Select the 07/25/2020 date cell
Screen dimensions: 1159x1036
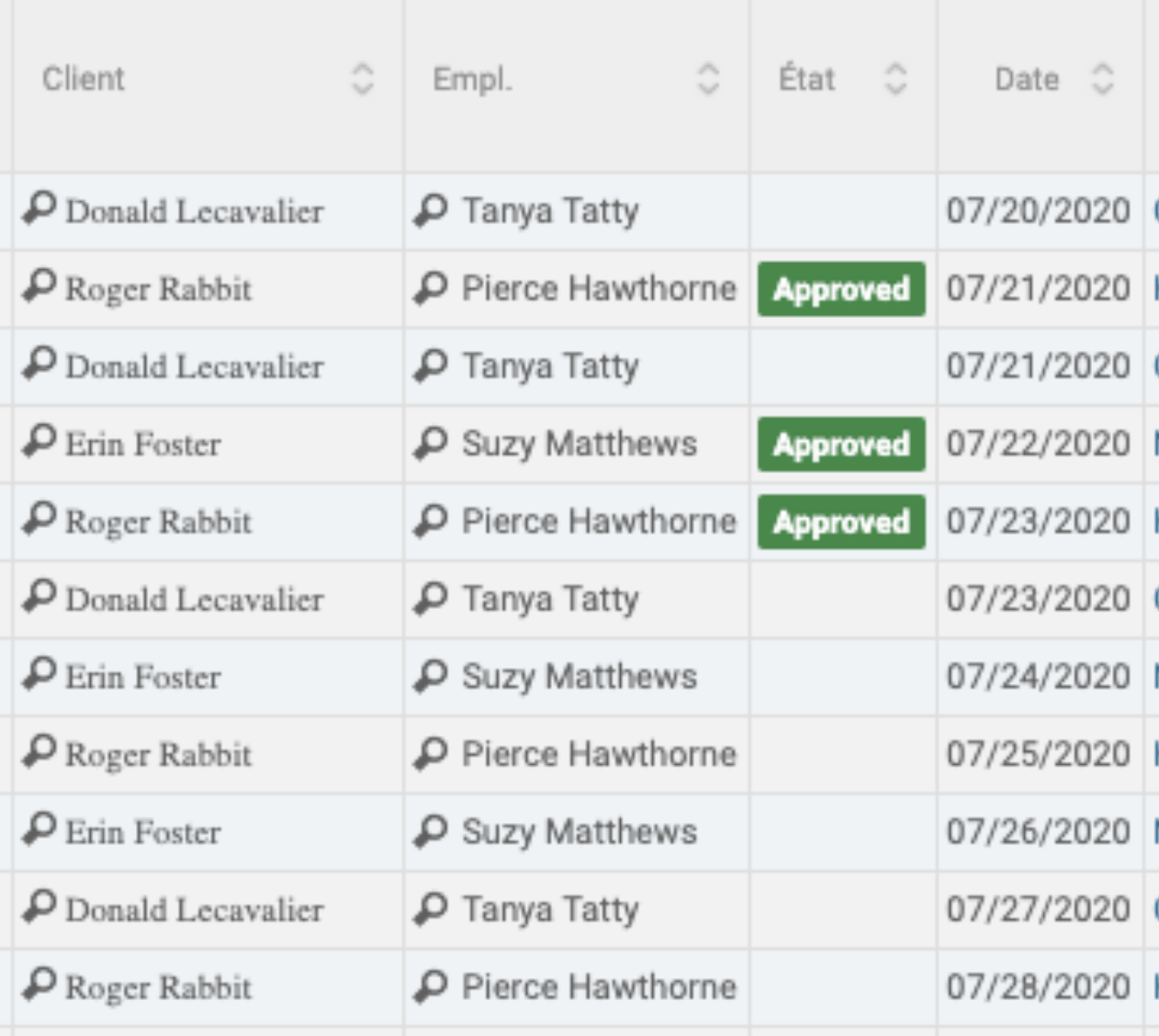click(1038, 754)
